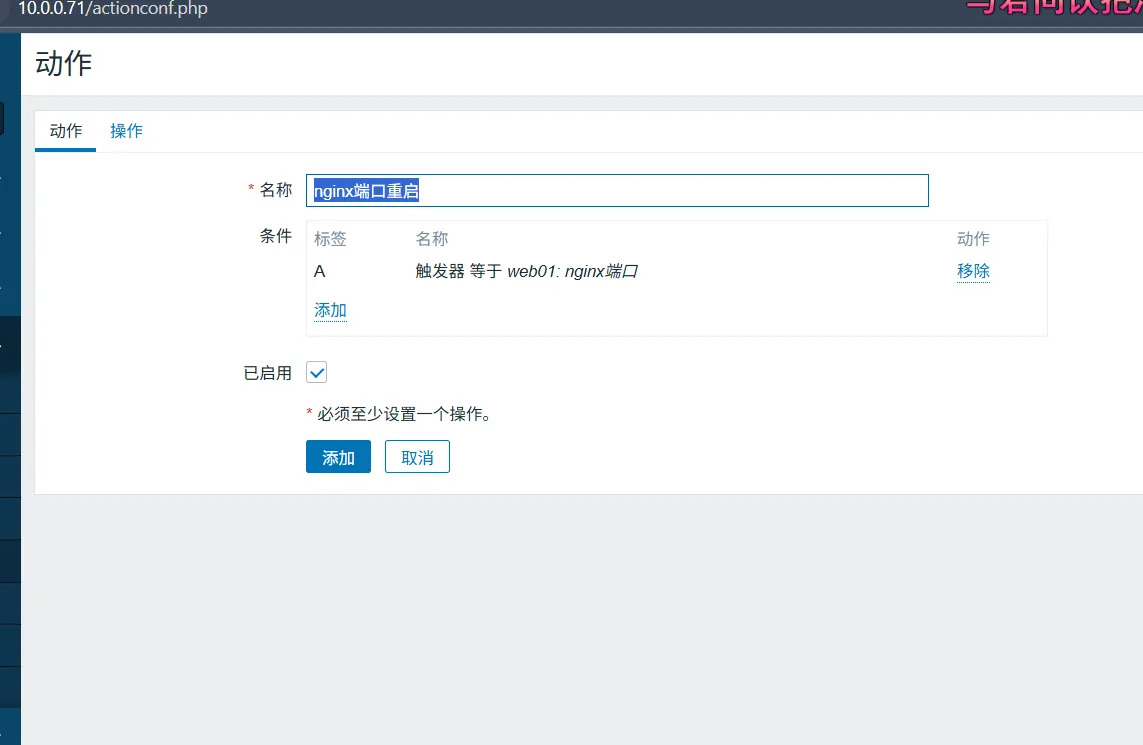
Task: Click the browser address bar URL actionconf.php
Action: click(112, 9)
